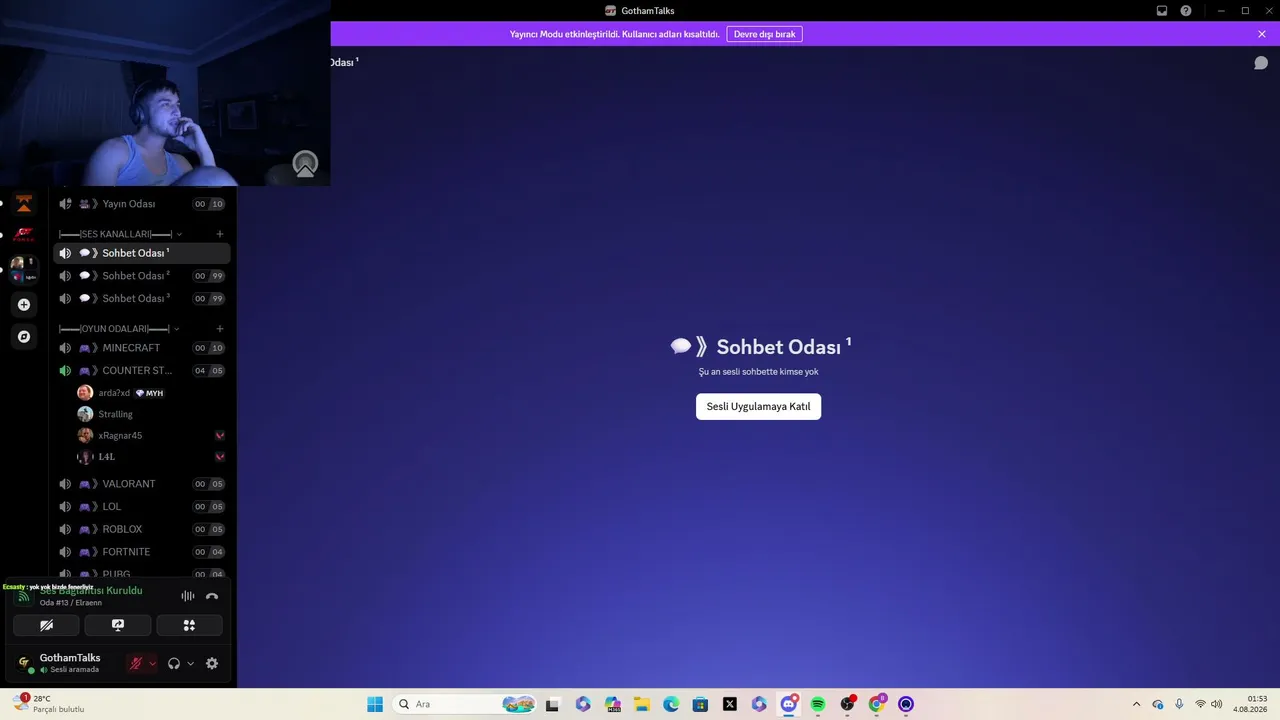Toggle headphone deafen

click(x=174, y=663)
